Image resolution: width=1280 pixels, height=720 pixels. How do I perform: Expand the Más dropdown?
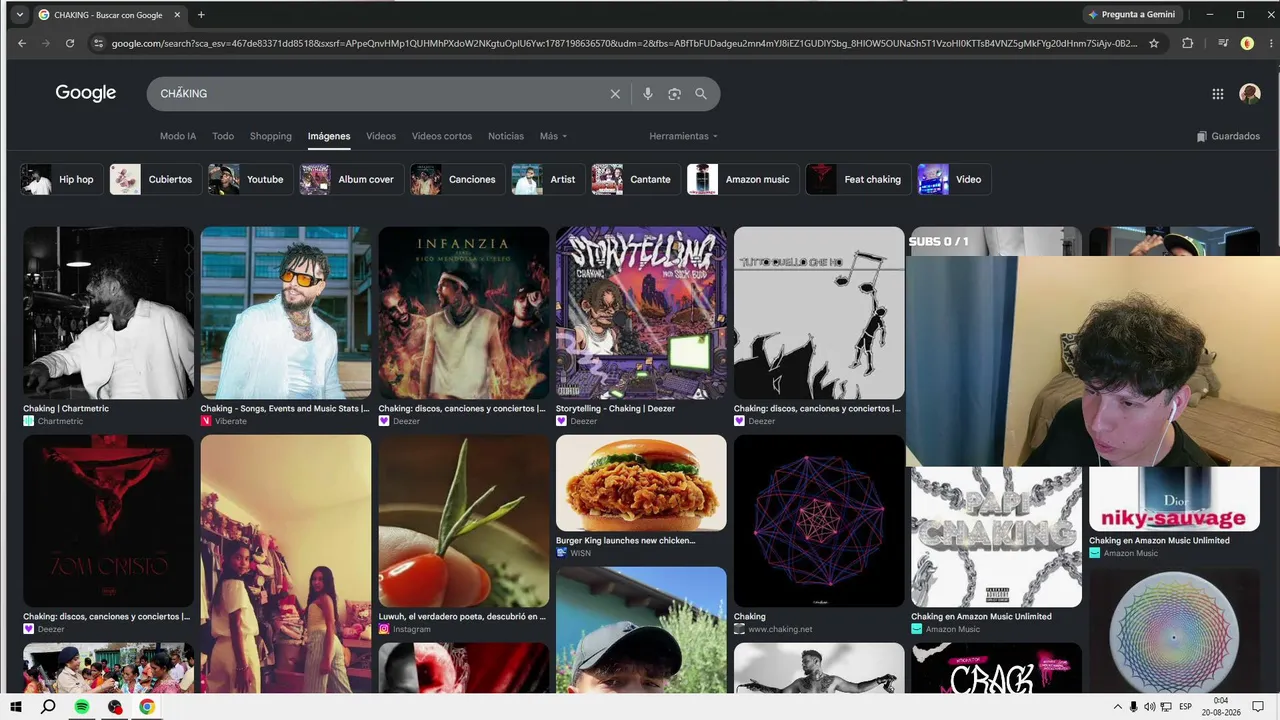point(554,136)
